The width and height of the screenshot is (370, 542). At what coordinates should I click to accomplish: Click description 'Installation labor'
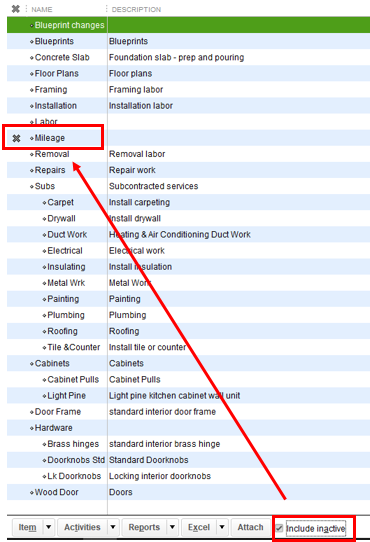[x=141, y=106]
